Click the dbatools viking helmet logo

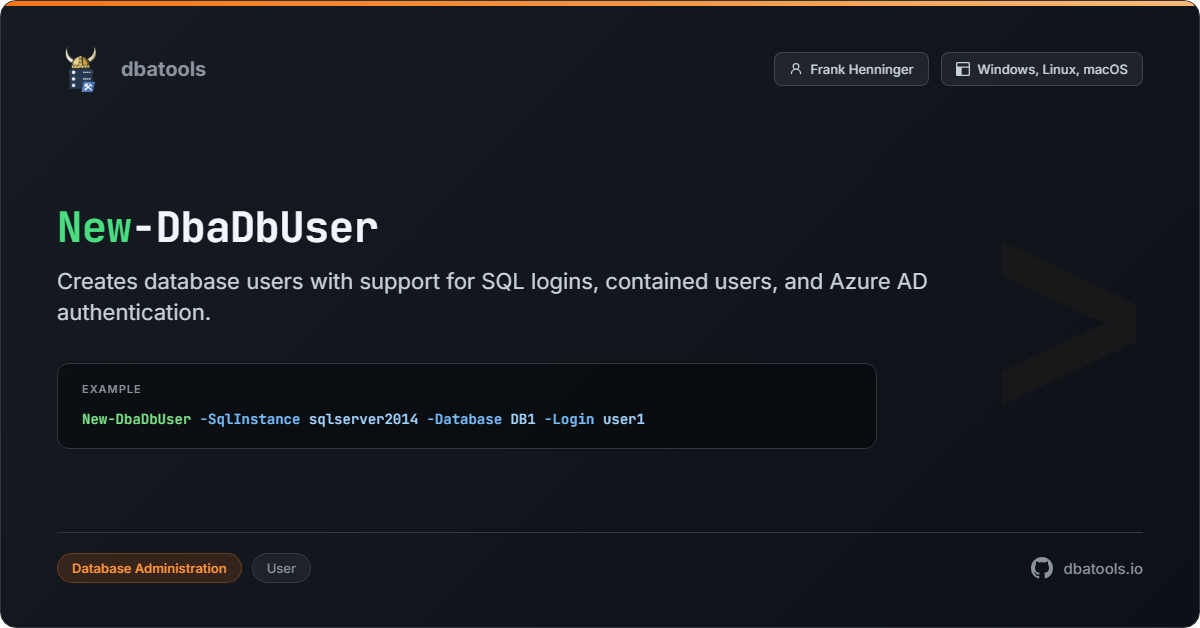(x=81, y=69)
